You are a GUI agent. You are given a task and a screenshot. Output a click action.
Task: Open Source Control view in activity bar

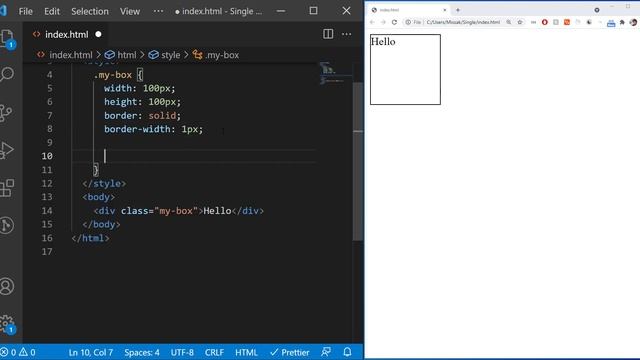6,113
